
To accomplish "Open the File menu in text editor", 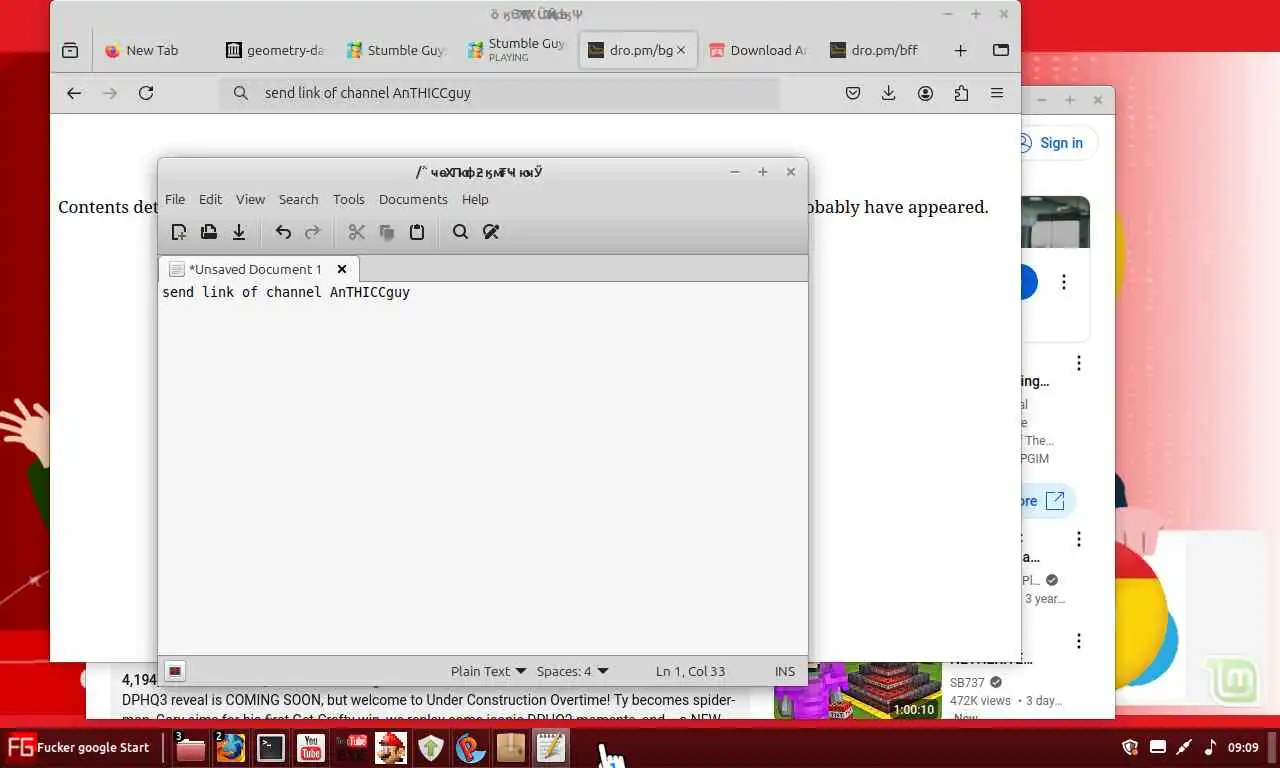I will (175, 199).
